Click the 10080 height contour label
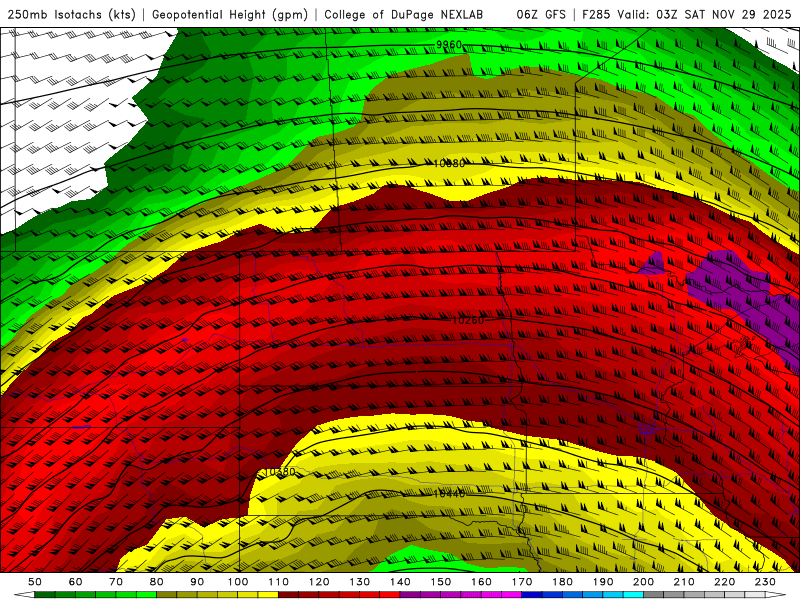Screen dimensions: 800x600 point(449,163)
